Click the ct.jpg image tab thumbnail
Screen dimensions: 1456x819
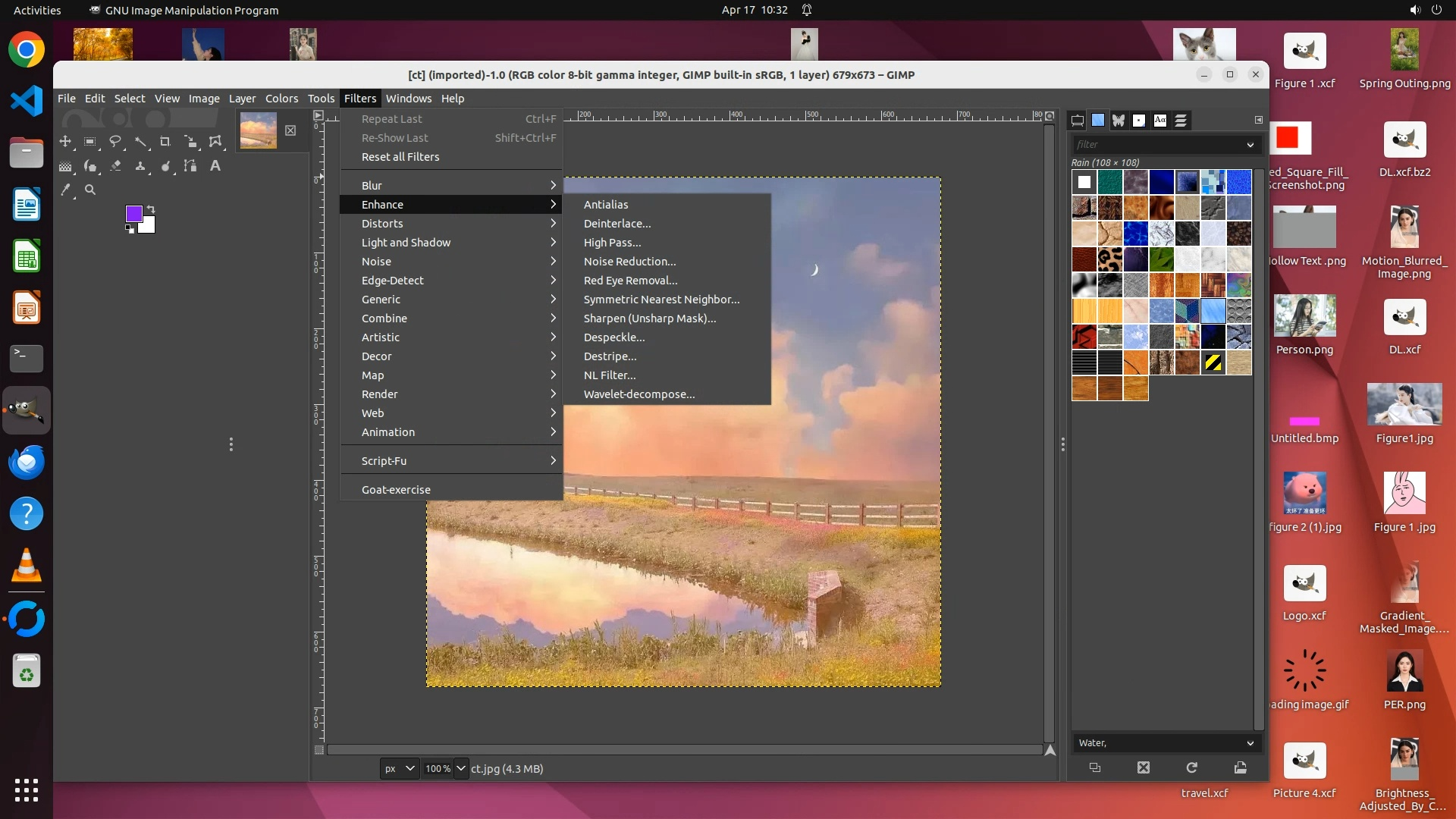[259, 130]
